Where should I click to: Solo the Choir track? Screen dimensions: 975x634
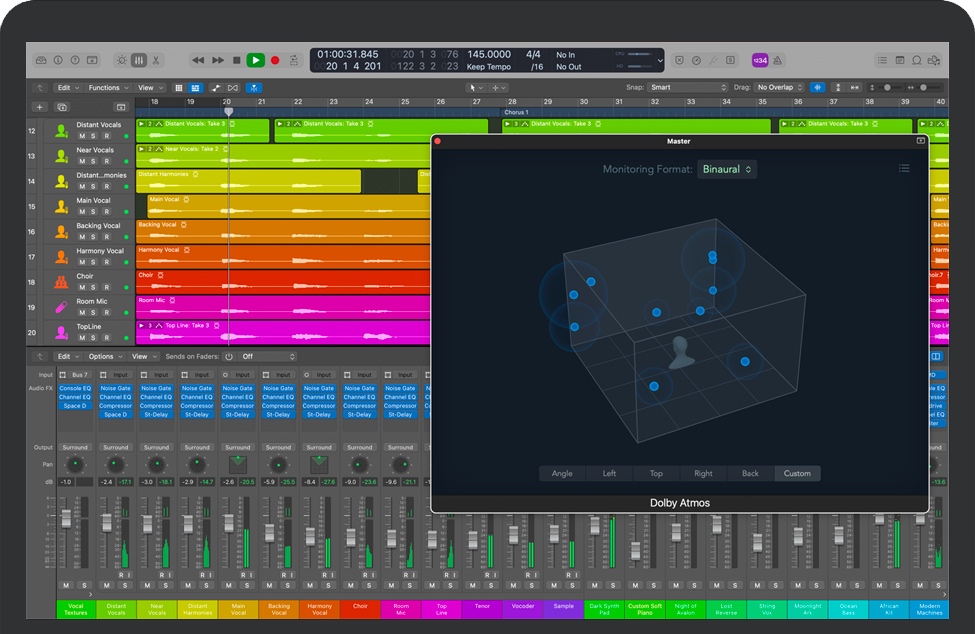[94, 287]
